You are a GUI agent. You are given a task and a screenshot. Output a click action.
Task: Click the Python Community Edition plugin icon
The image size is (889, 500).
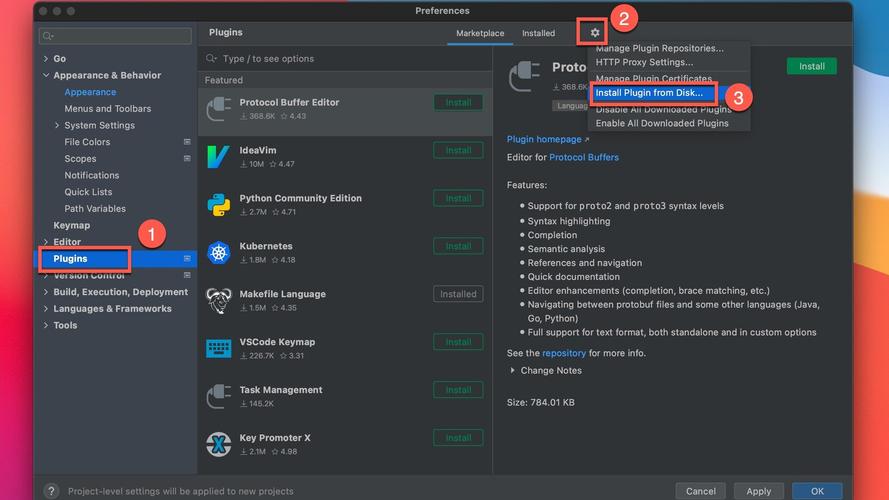218,205
